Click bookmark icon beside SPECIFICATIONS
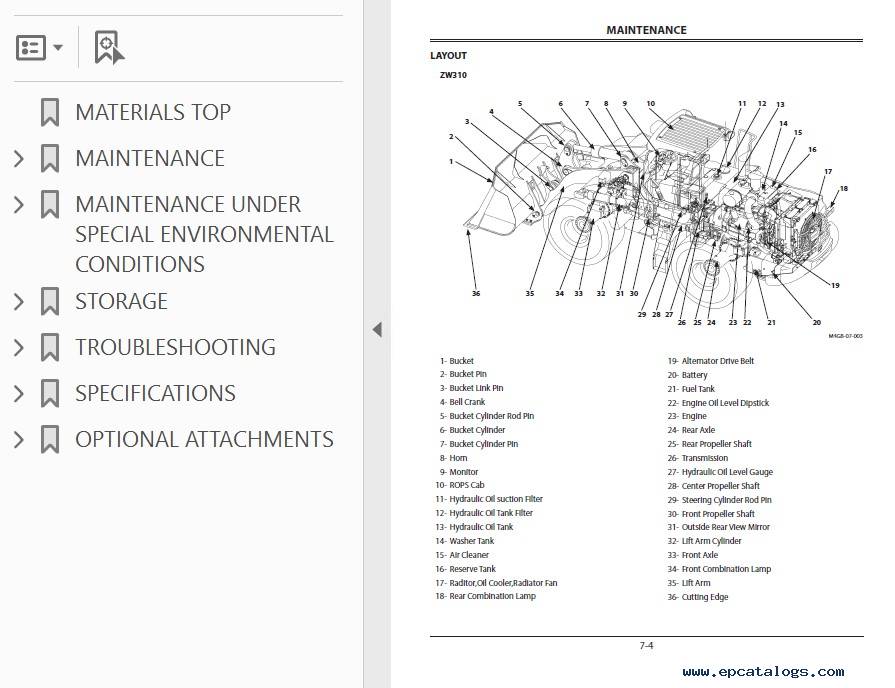This screenshot has height=688, width=895. tap(50, 393)
